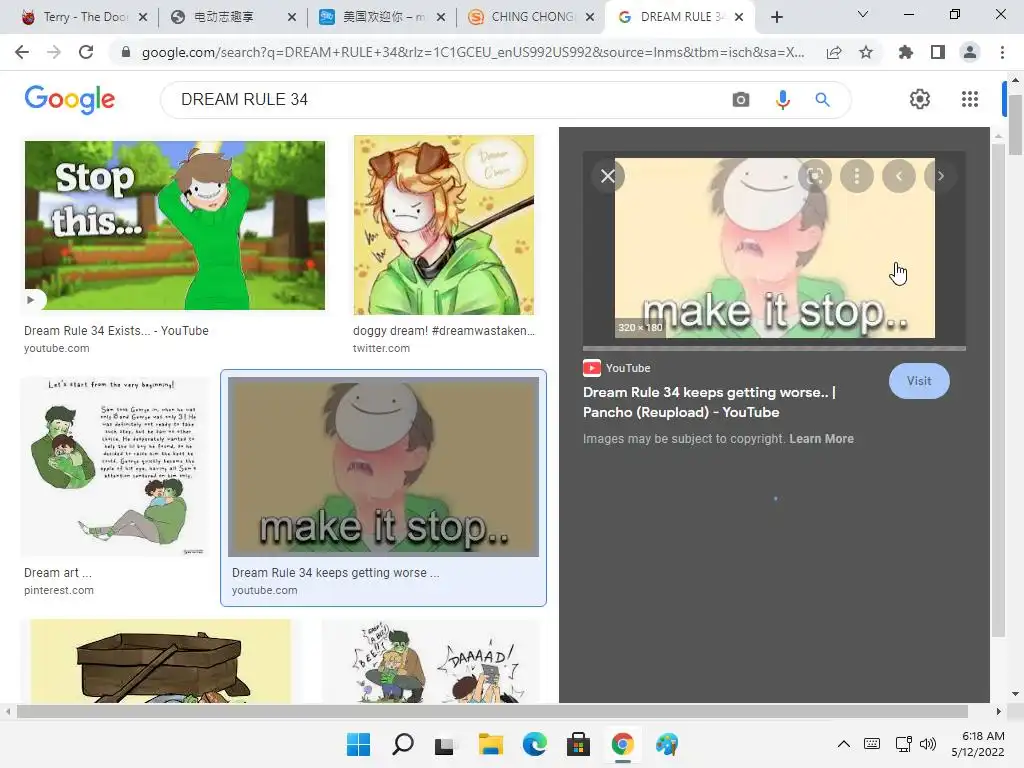Open the Windows Start menu
1024x768 pixels.
358,744
